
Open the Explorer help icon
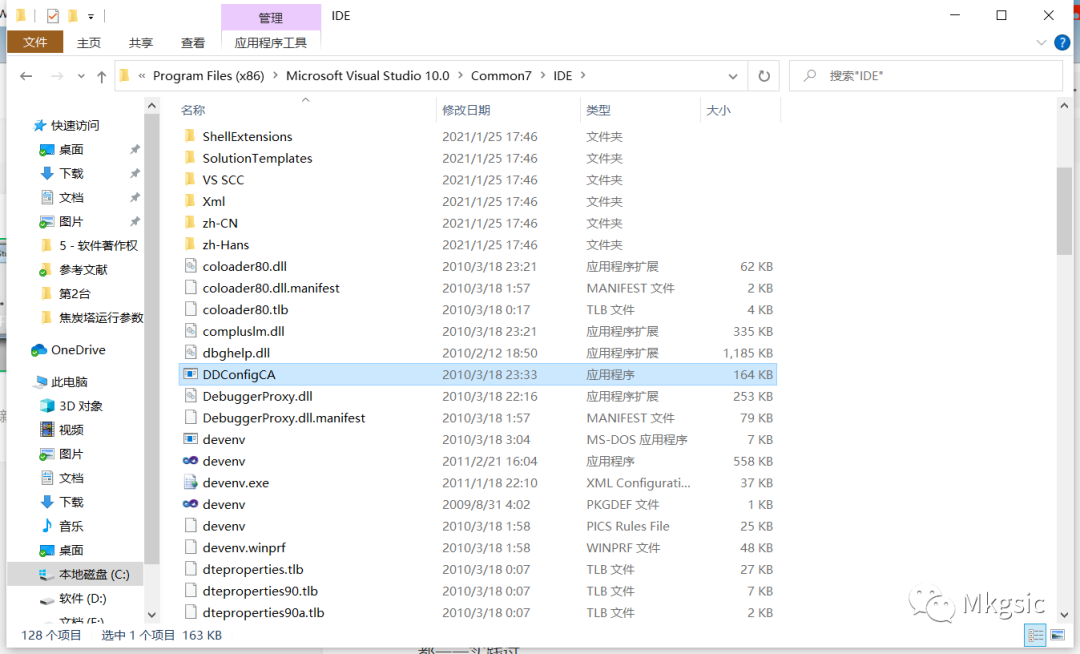1062,43
